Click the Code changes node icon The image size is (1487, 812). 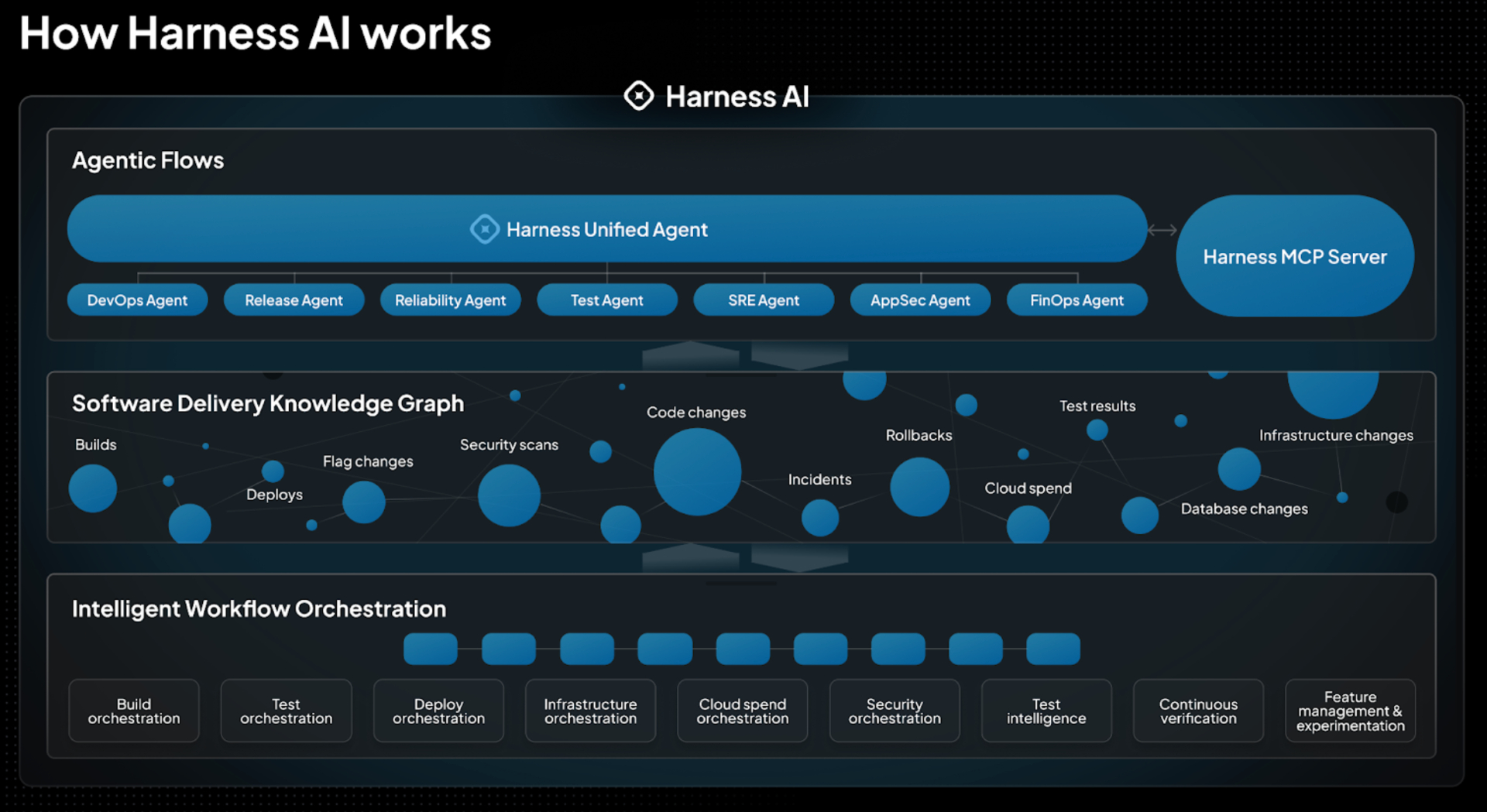coord(696,471)
